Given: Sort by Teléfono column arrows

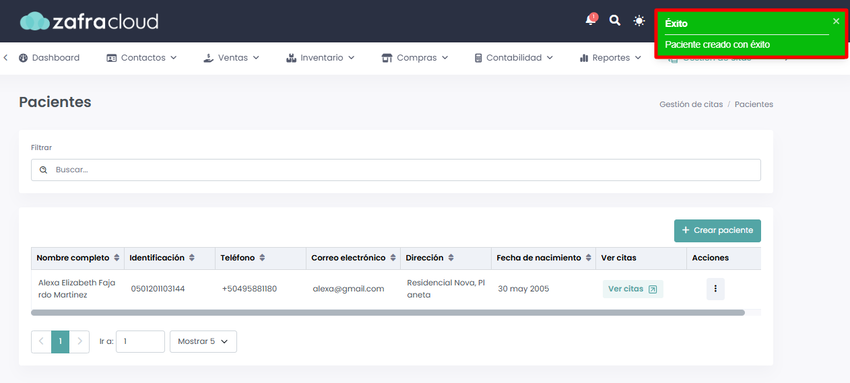Looking at the screenshot, I should pos(262,258).
